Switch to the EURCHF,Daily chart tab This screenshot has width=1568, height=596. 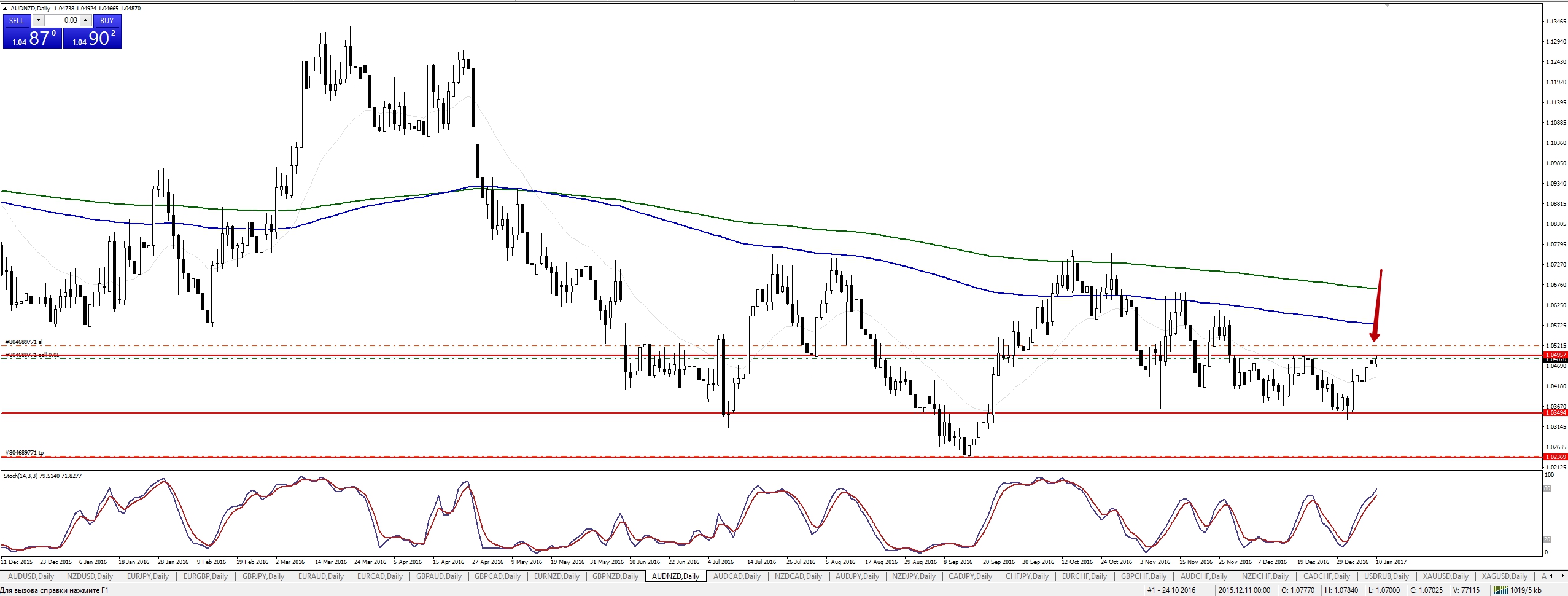click(1085, 576)
